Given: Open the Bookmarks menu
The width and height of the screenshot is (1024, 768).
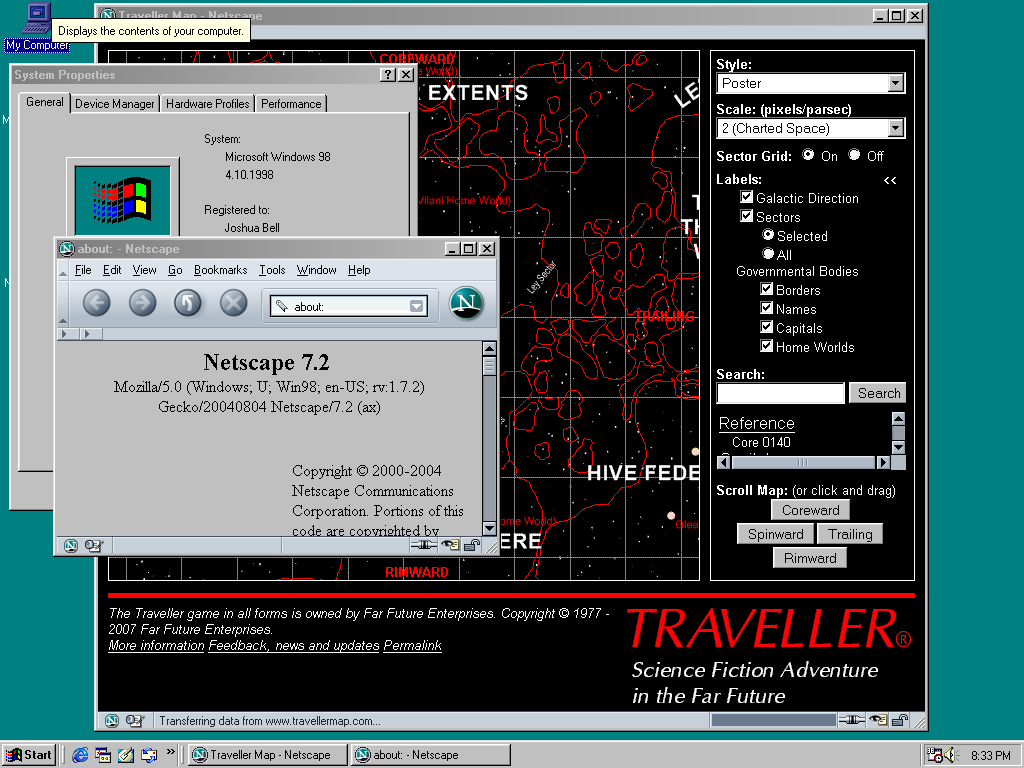Looking at the screenshot, I should pos(220,270).
